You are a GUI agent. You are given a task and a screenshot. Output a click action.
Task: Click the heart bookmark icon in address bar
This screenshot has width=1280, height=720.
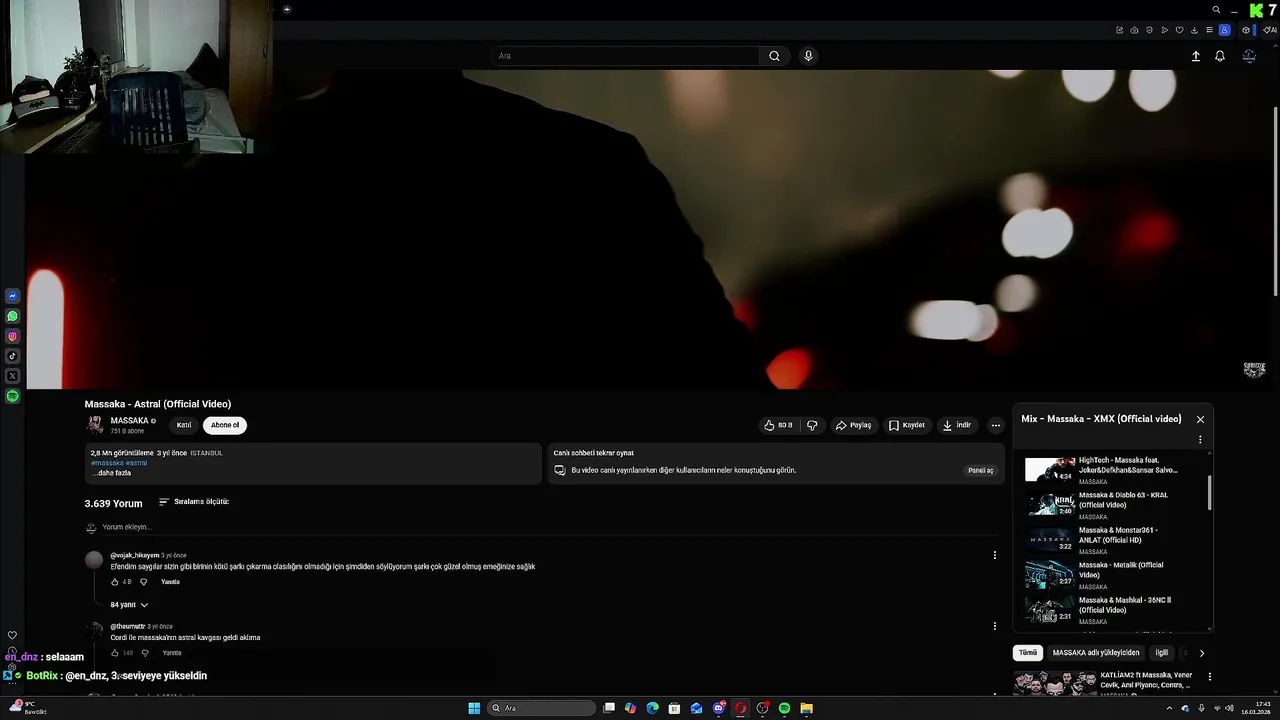point(1179,30)
